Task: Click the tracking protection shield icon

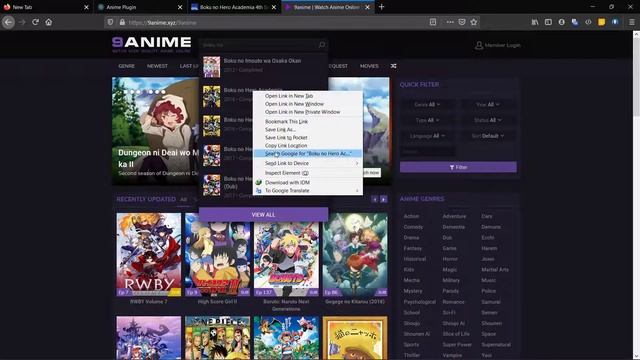Action: (x=110, y=22)
